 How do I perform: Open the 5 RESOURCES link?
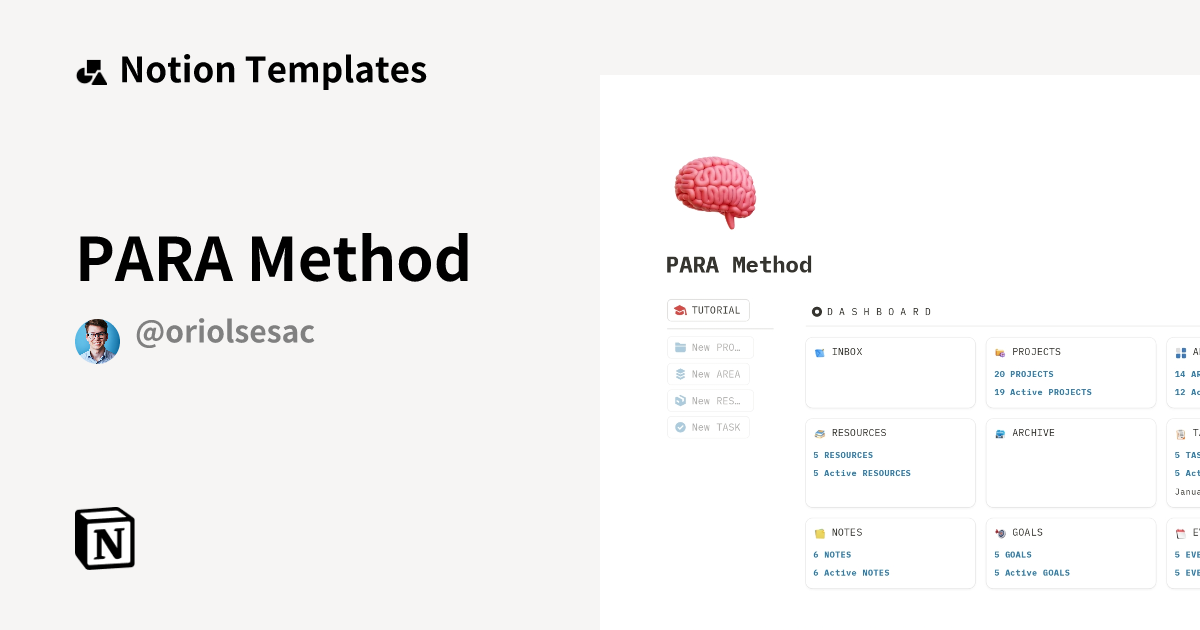(x=843, y=455)
